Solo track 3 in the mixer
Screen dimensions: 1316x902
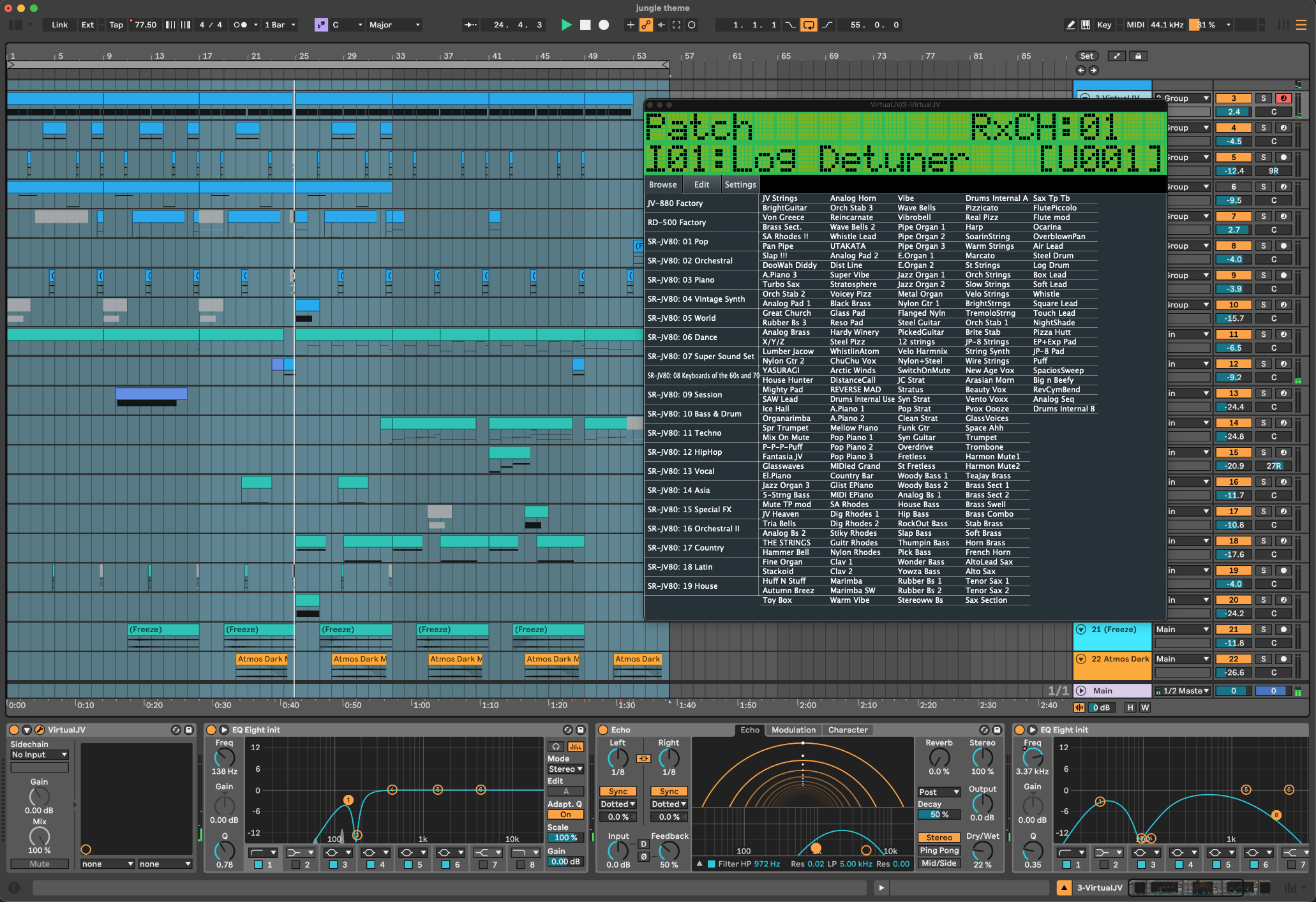coord(1263,98)
